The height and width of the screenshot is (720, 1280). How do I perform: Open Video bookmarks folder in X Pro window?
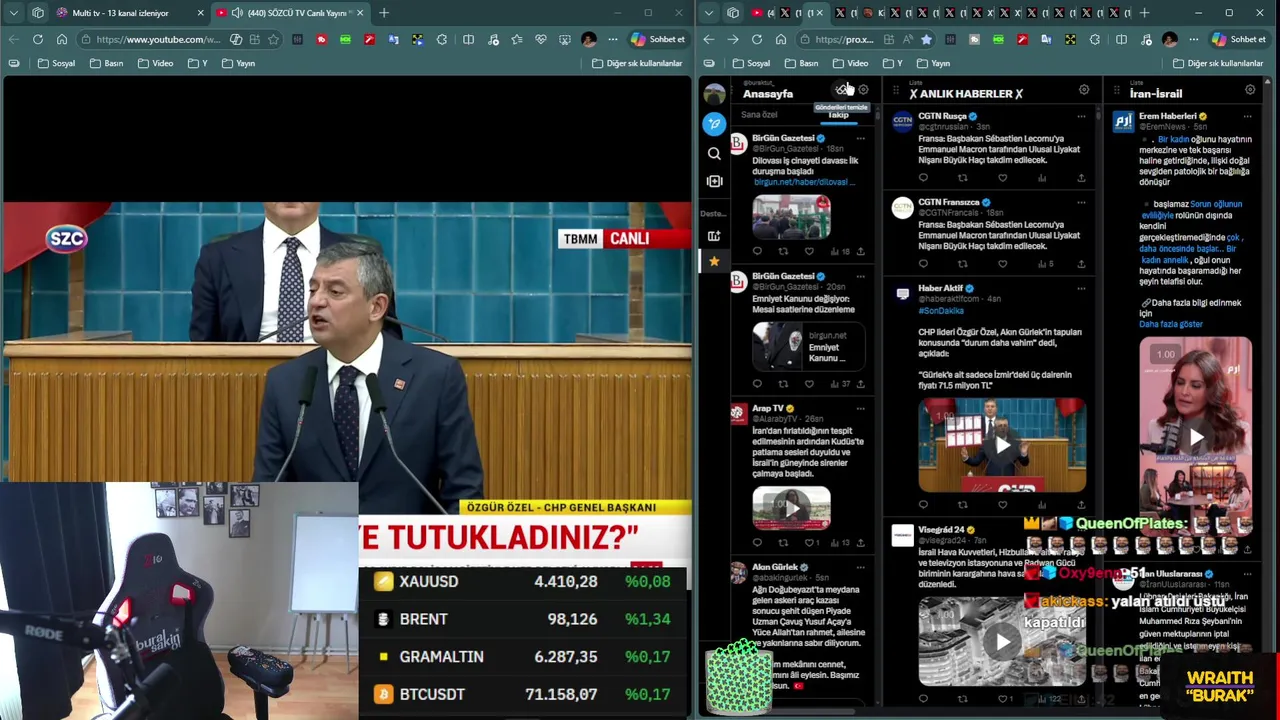(850, 63)
